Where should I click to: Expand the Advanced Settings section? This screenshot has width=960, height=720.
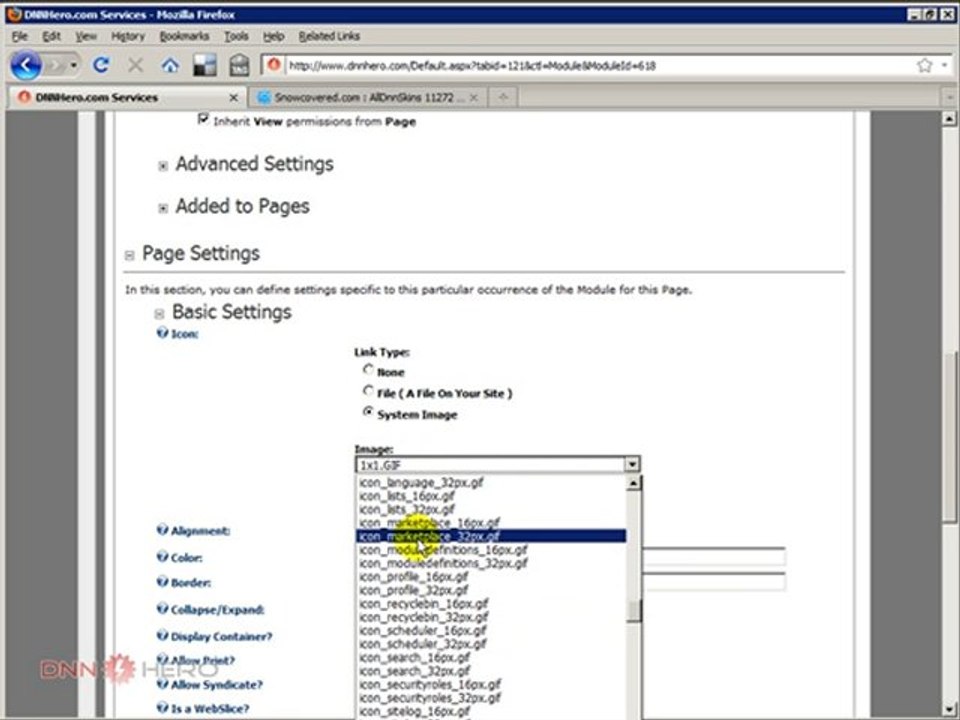pos(163,166)
